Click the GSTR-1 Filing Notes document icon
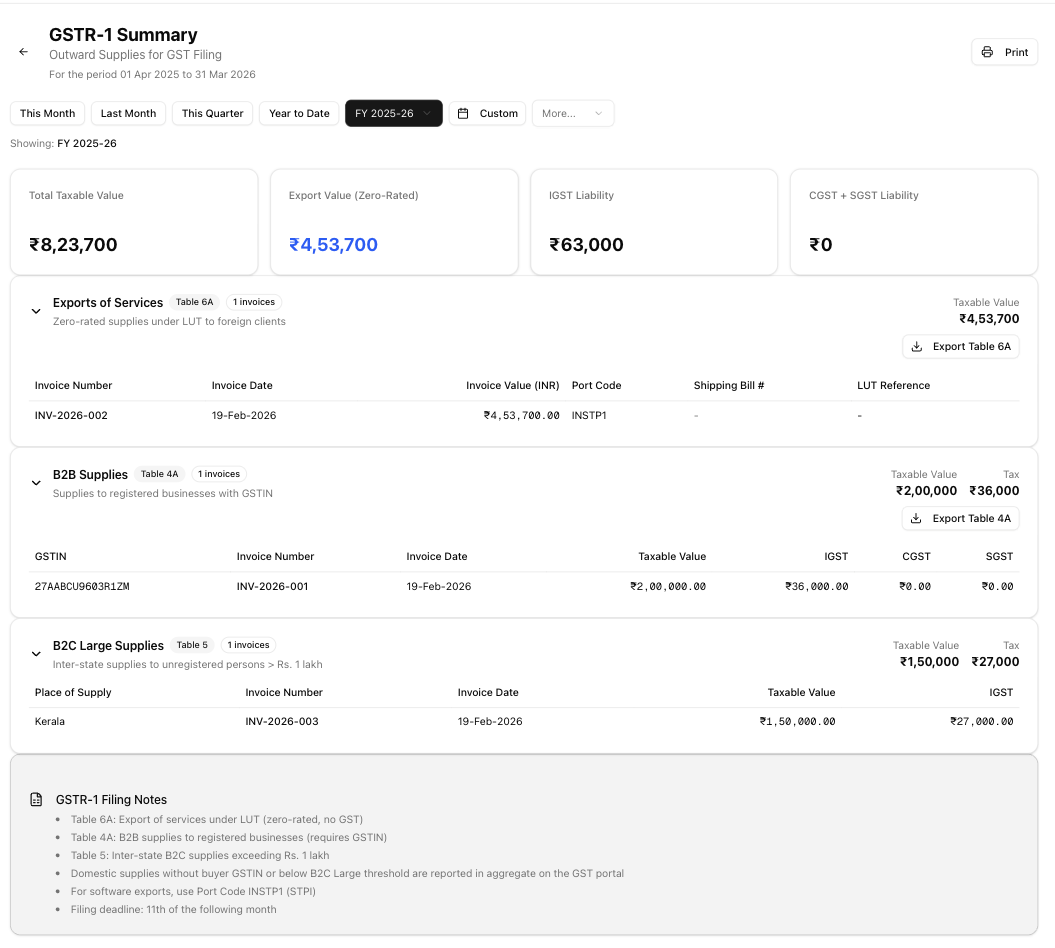Viewport: 1055px width, 948px height. 36,800
